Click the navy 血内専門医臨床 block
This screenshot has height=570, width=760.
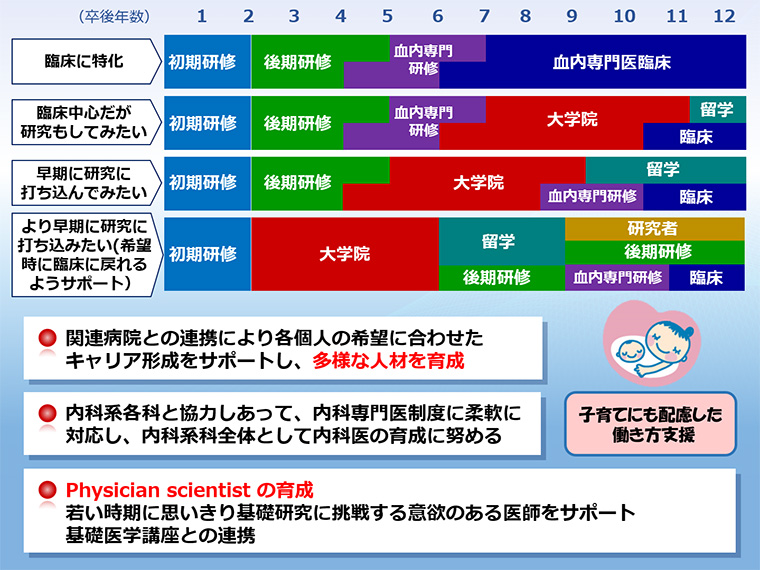coord(612,62)
